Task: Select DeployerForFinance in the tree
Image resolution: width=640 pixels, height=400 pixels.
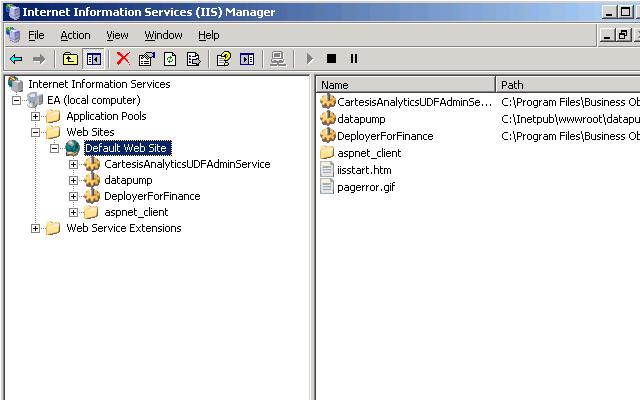Action: click(x=152, y=196)
